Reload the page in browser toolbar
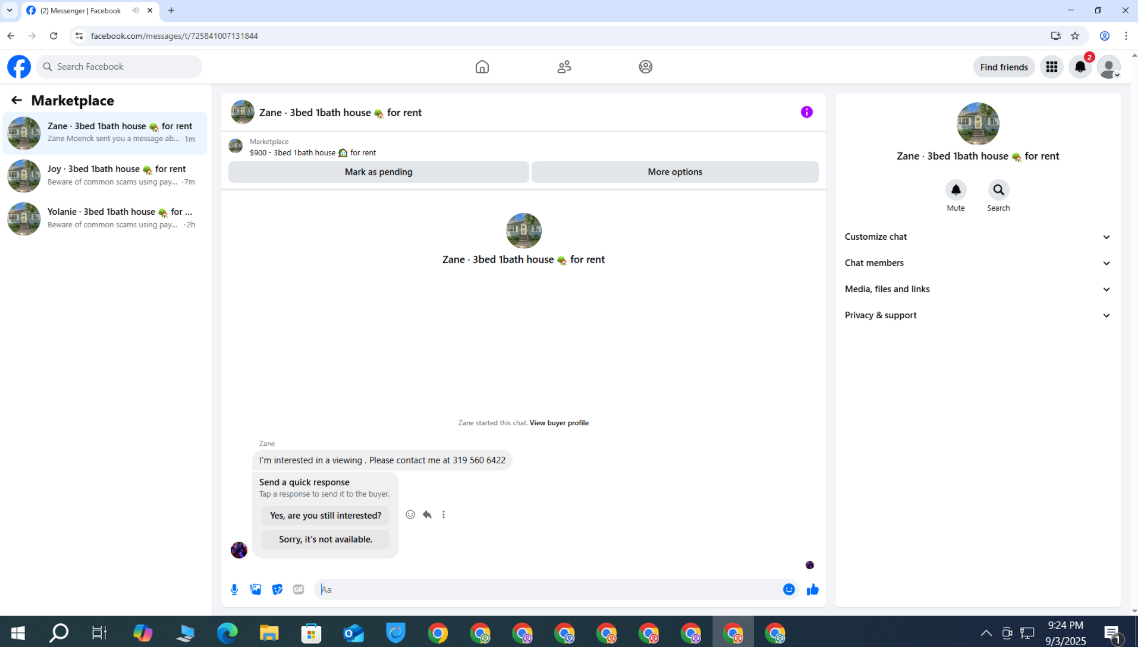This screenshot has width=1138, height=647. point(53,36)
